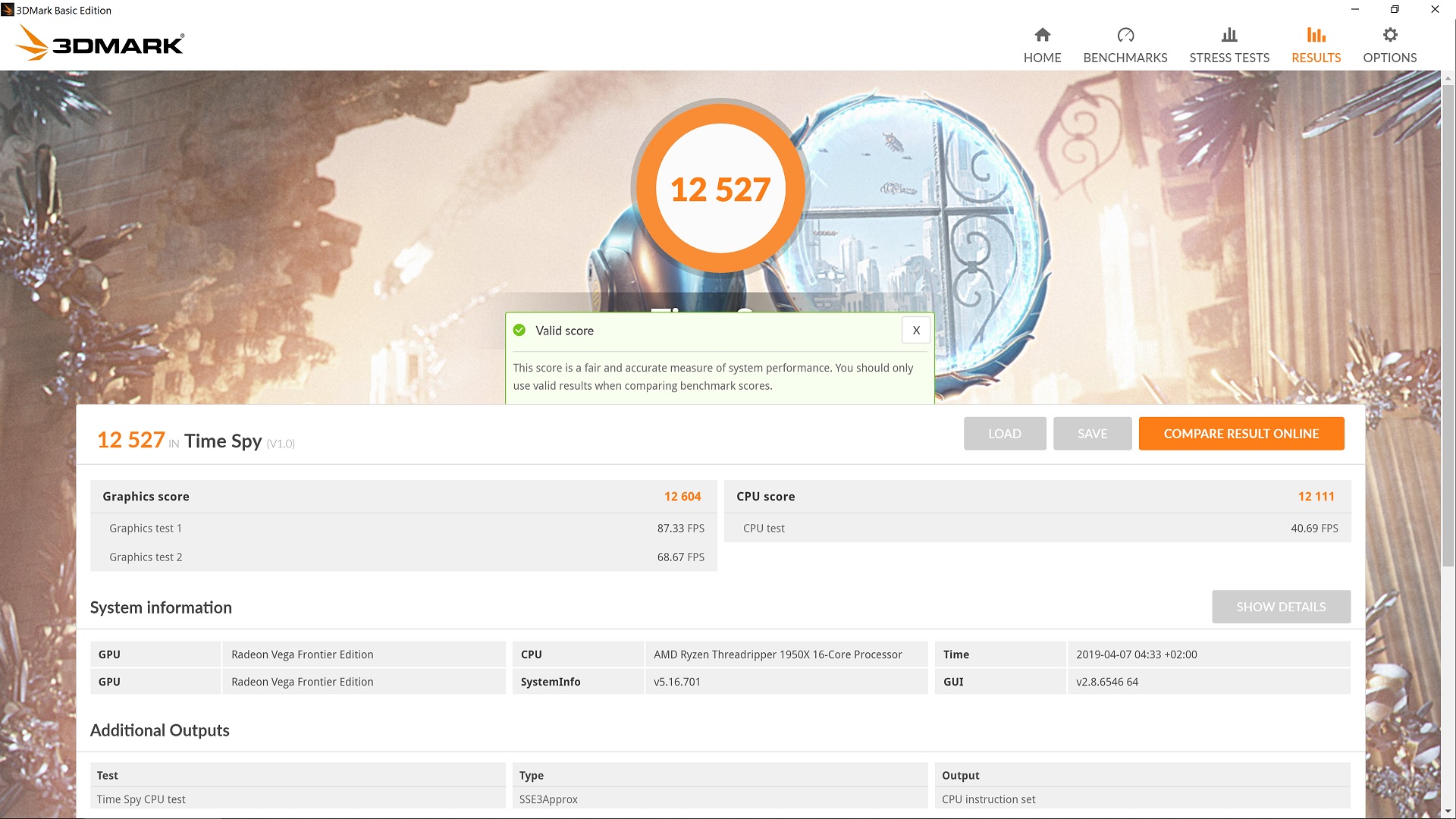Click Graphics test 2 row
The image size is (1456, 819).
coord(403,557)
